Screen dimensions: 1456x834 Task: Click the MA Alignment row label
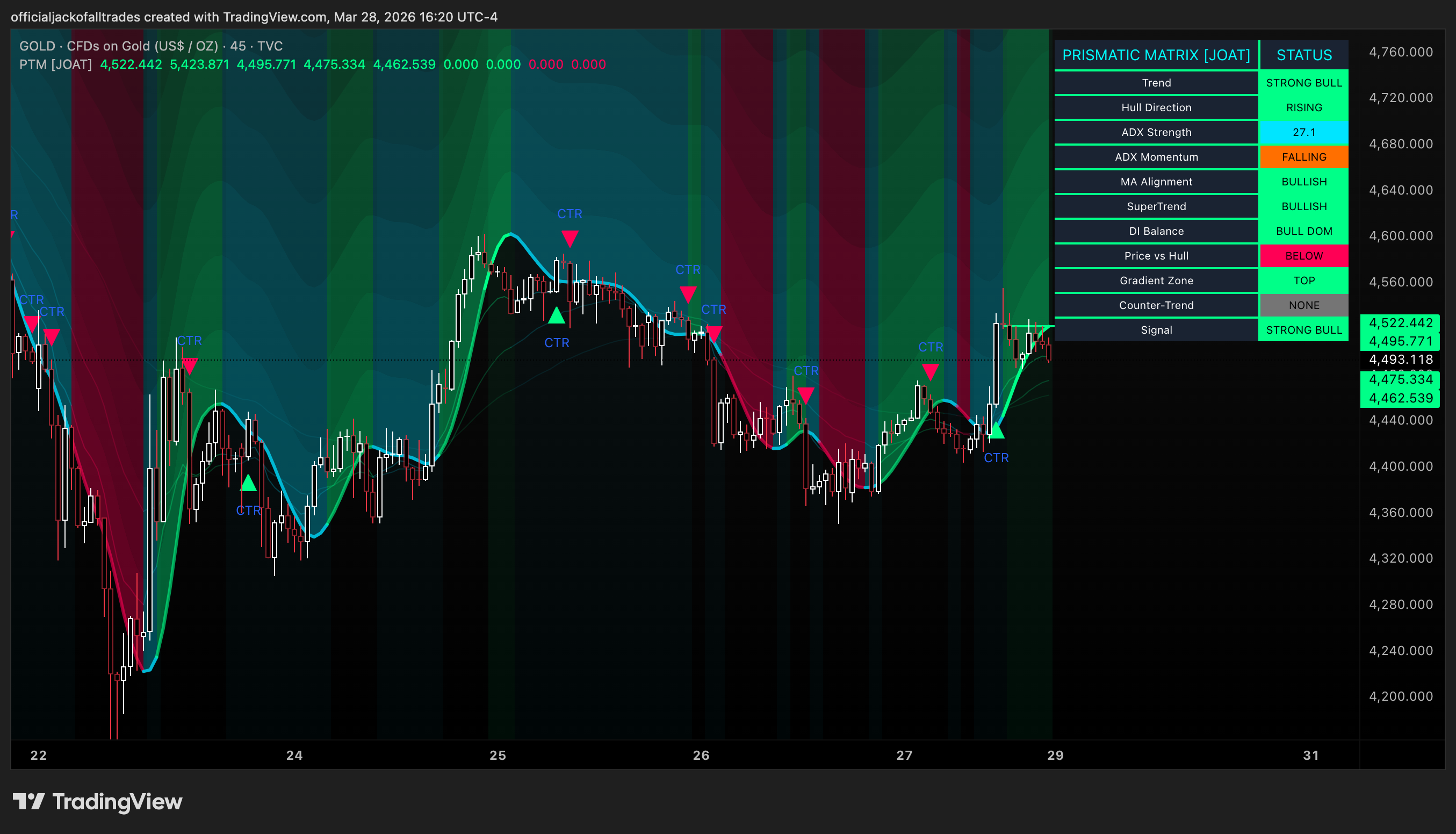pos(1156,182)
